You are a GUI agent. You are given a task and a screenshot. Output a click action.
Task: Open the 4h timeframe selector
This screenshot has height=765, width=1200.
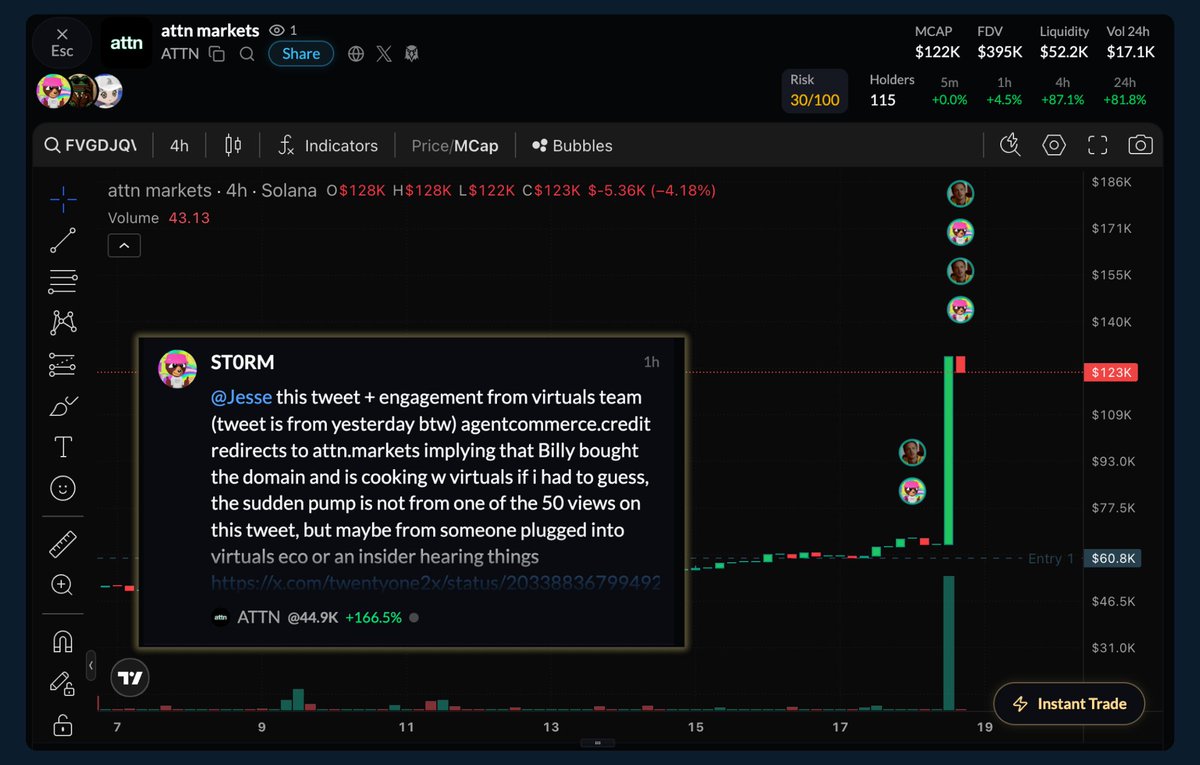point(179,145)
